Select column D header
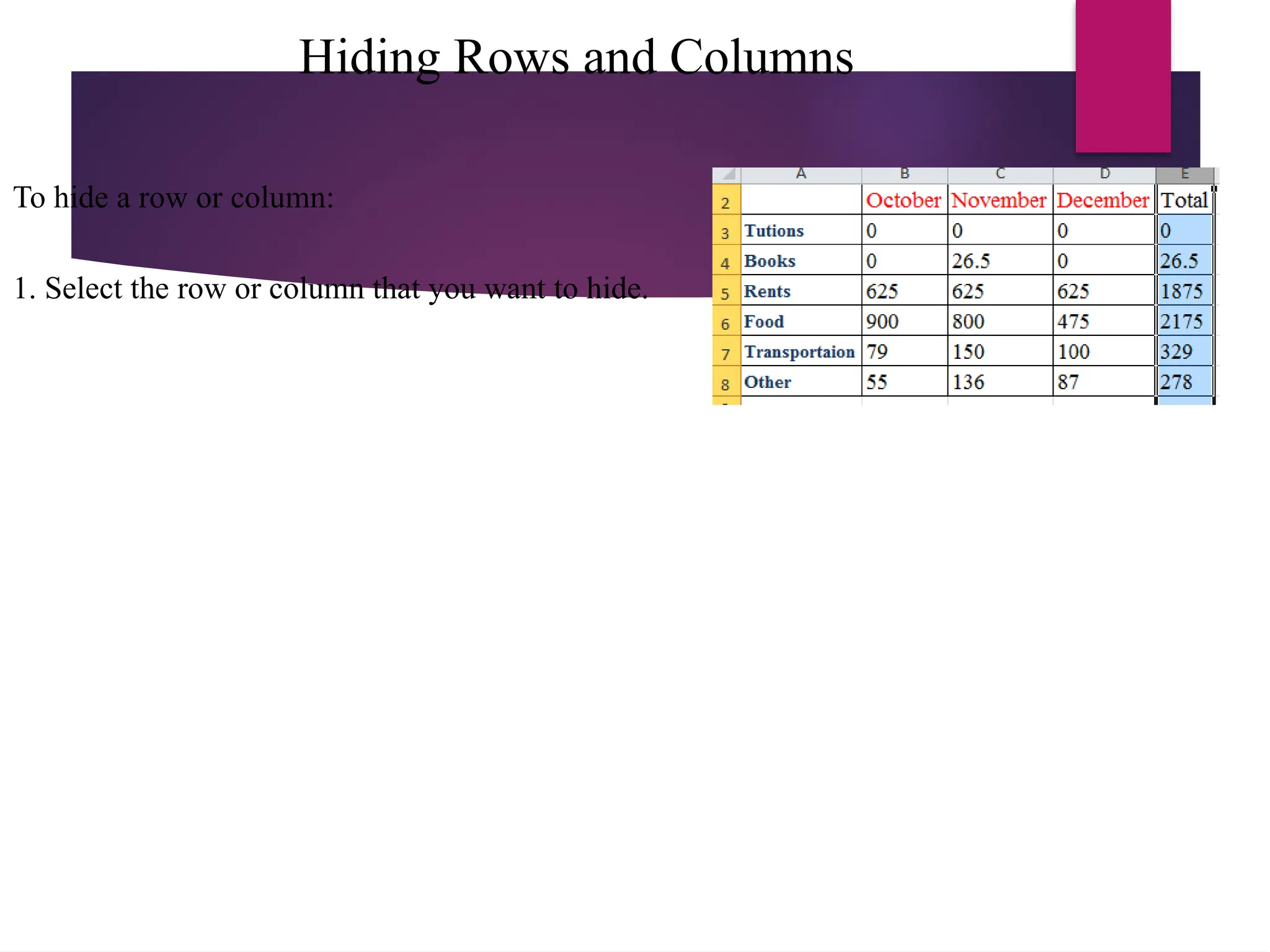The height and width of the screenshot is (952, 1270). [1104, 174]
